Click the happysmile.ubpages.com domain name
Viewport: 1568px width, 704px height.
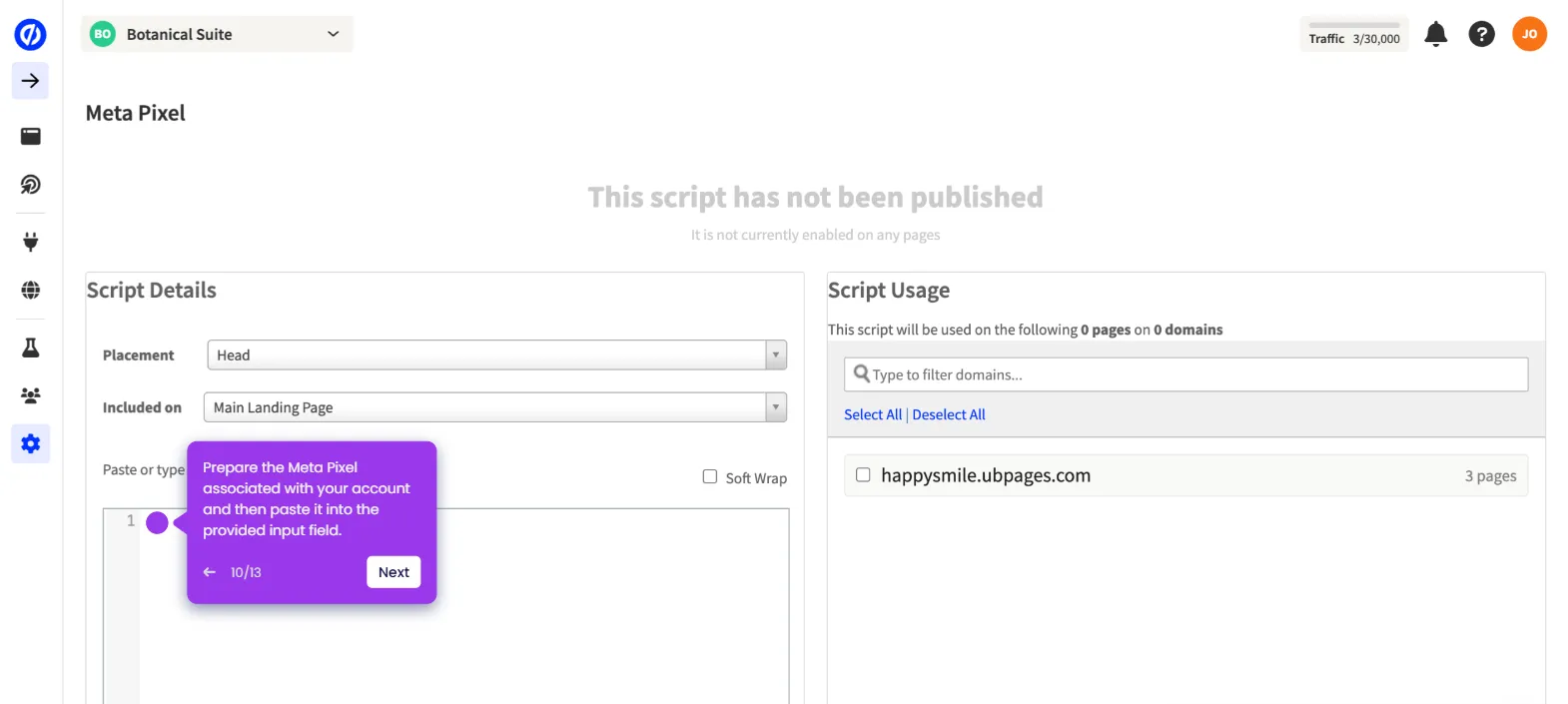tap(986, 475)
